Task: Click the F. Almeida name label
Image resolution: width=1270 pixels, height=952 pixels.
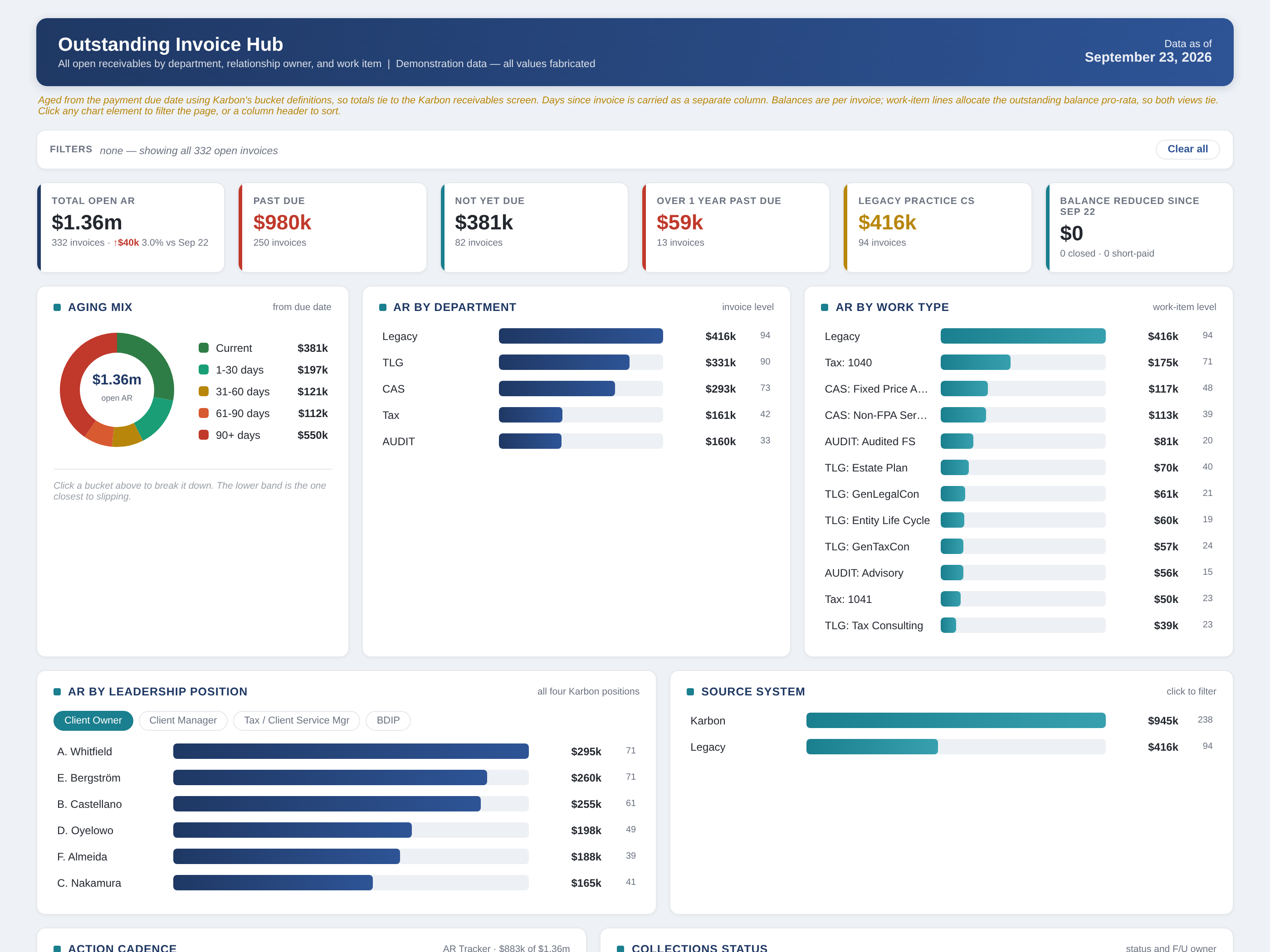Action: 82,857
